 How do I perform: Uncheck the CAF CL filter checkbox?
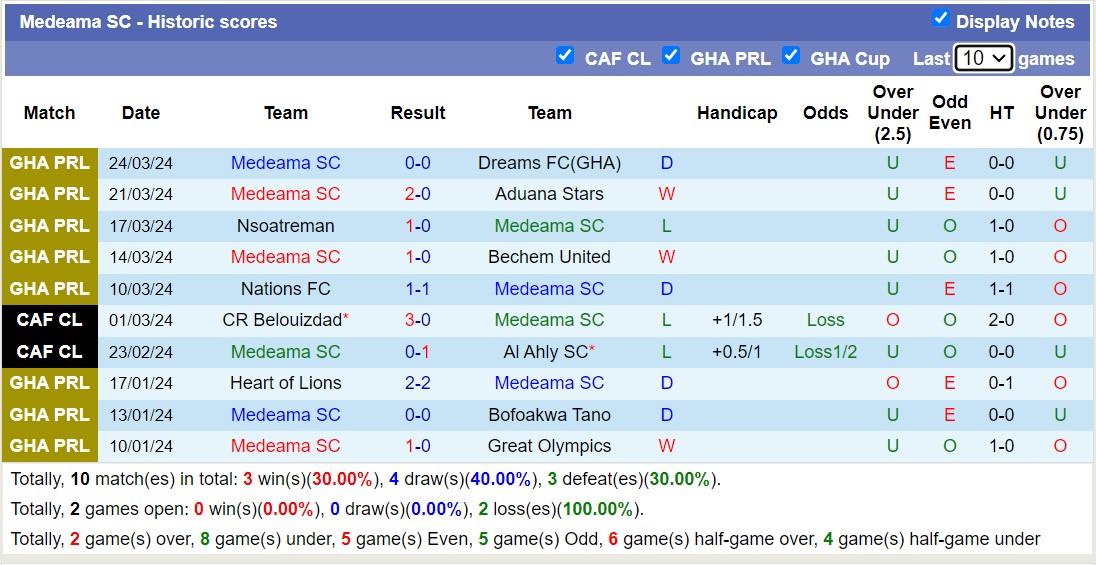(565, 55)
